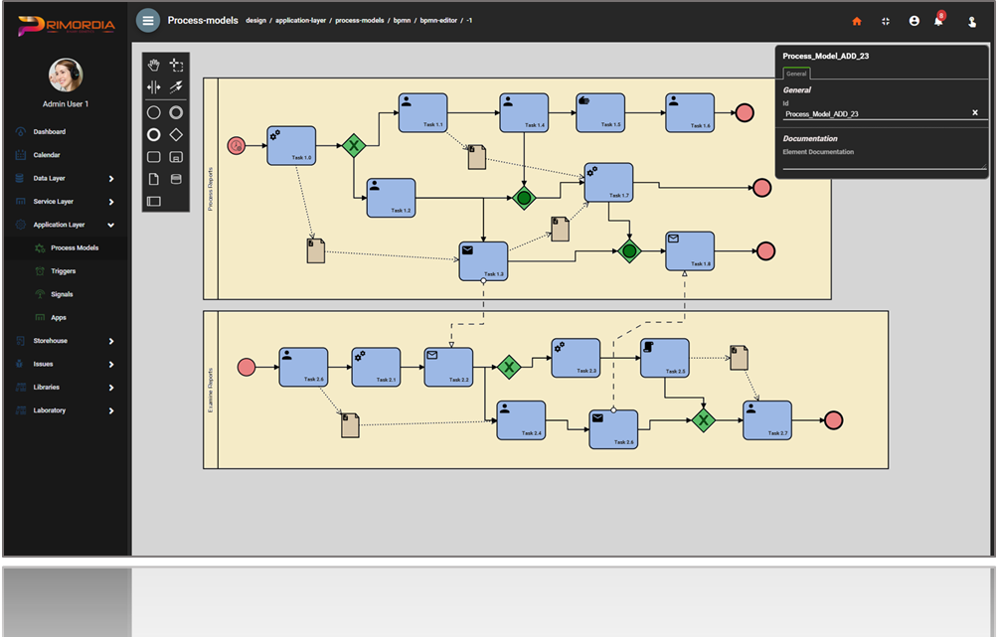Clear the Id field with X button

tap(975, 113)
